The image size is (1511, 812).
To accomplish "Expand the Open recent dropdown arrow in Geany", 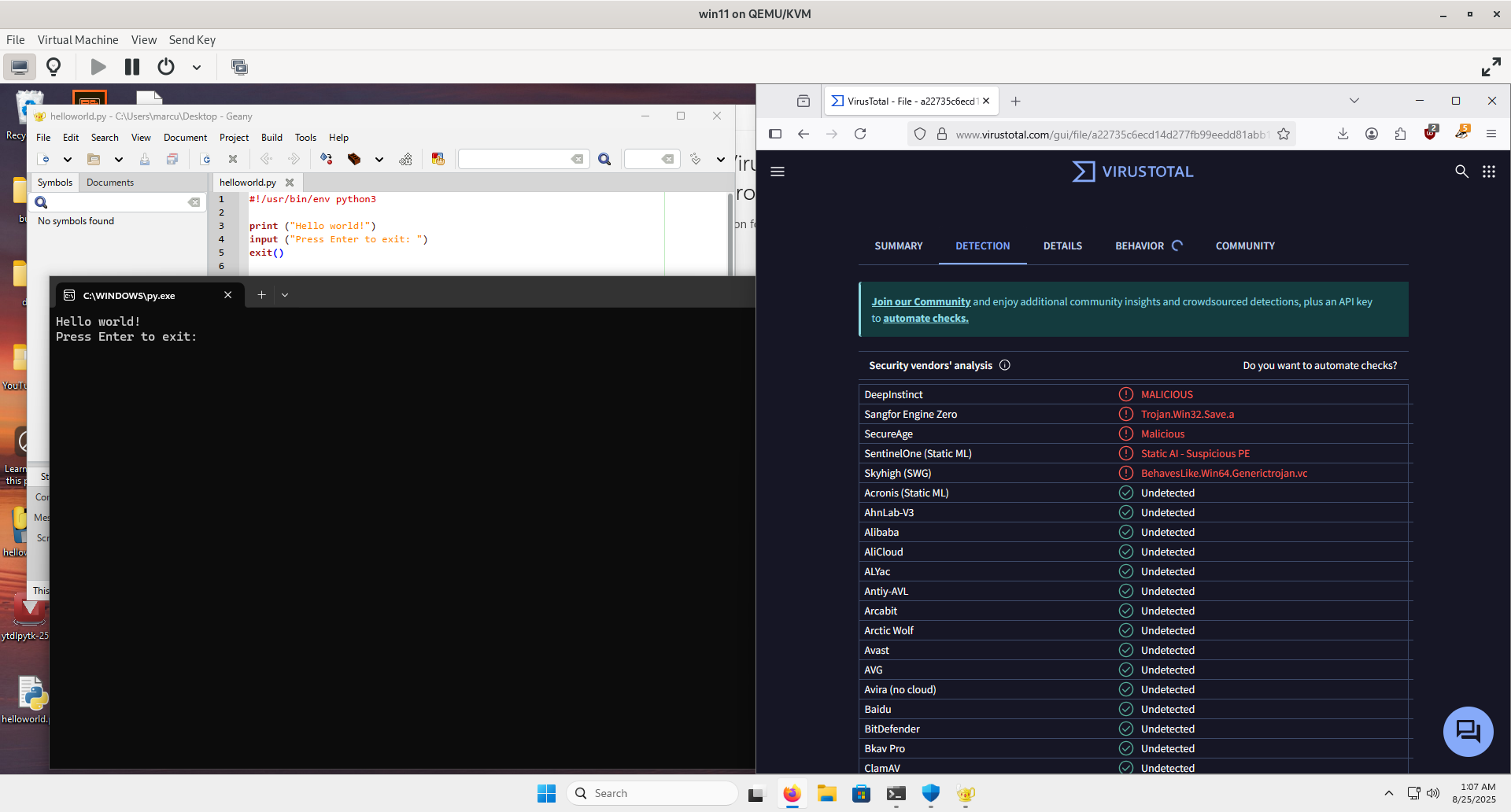I will pyautogui.click(x=119, y=159).
